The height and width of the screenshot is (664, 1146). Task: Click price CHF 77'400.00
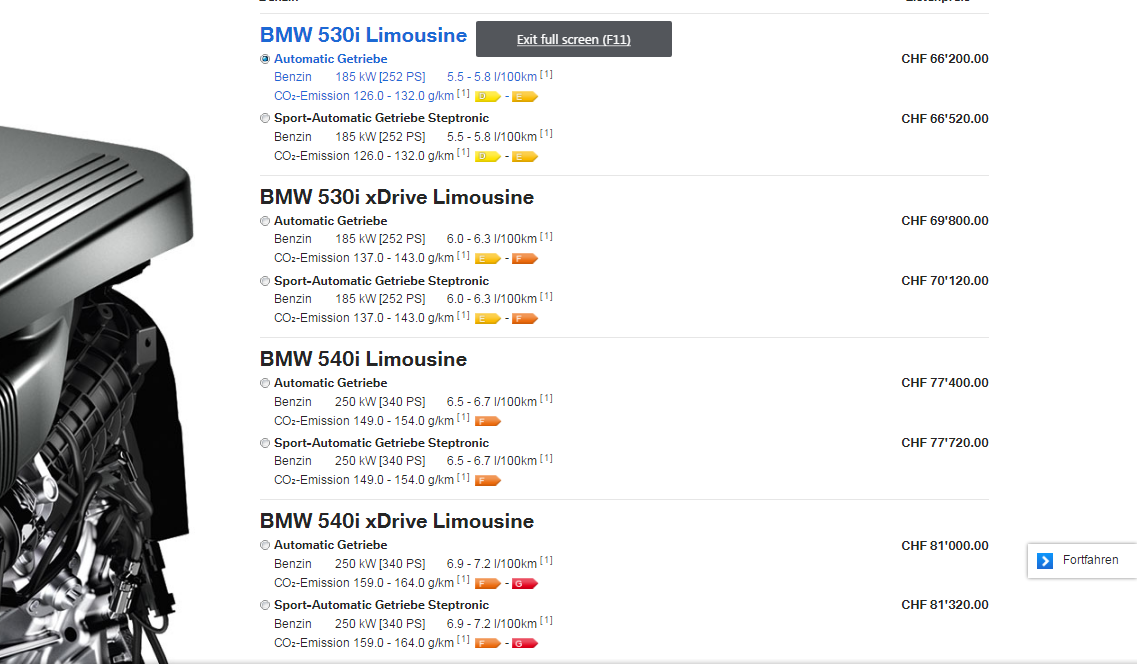[x=945, y=383]
